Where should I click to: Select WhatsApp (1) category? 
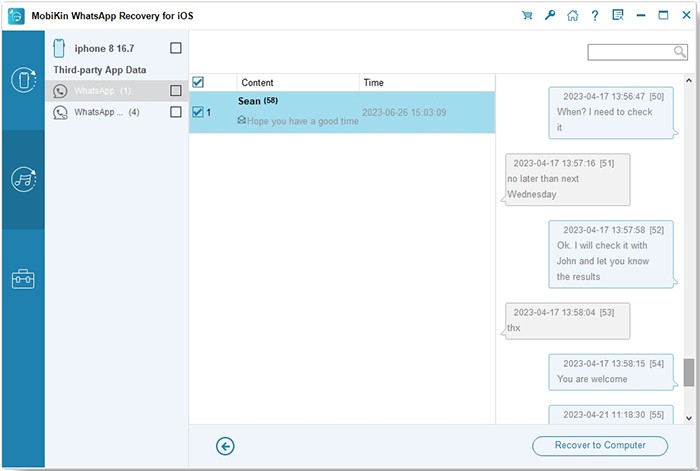[x=116, y=91]
